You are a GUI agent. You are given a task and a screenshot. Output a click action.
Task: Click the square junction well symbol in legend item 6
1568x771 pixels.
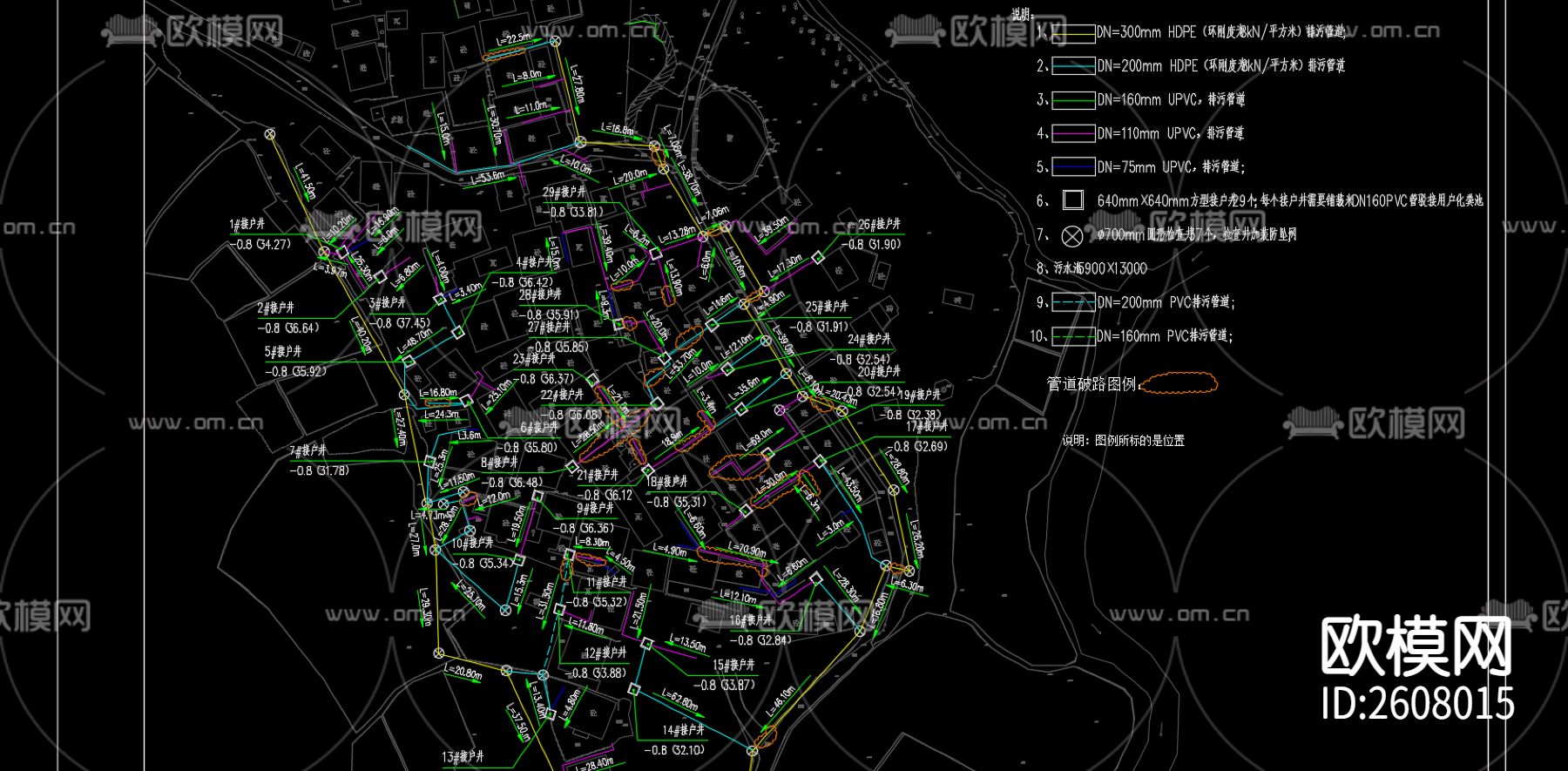1073,200
